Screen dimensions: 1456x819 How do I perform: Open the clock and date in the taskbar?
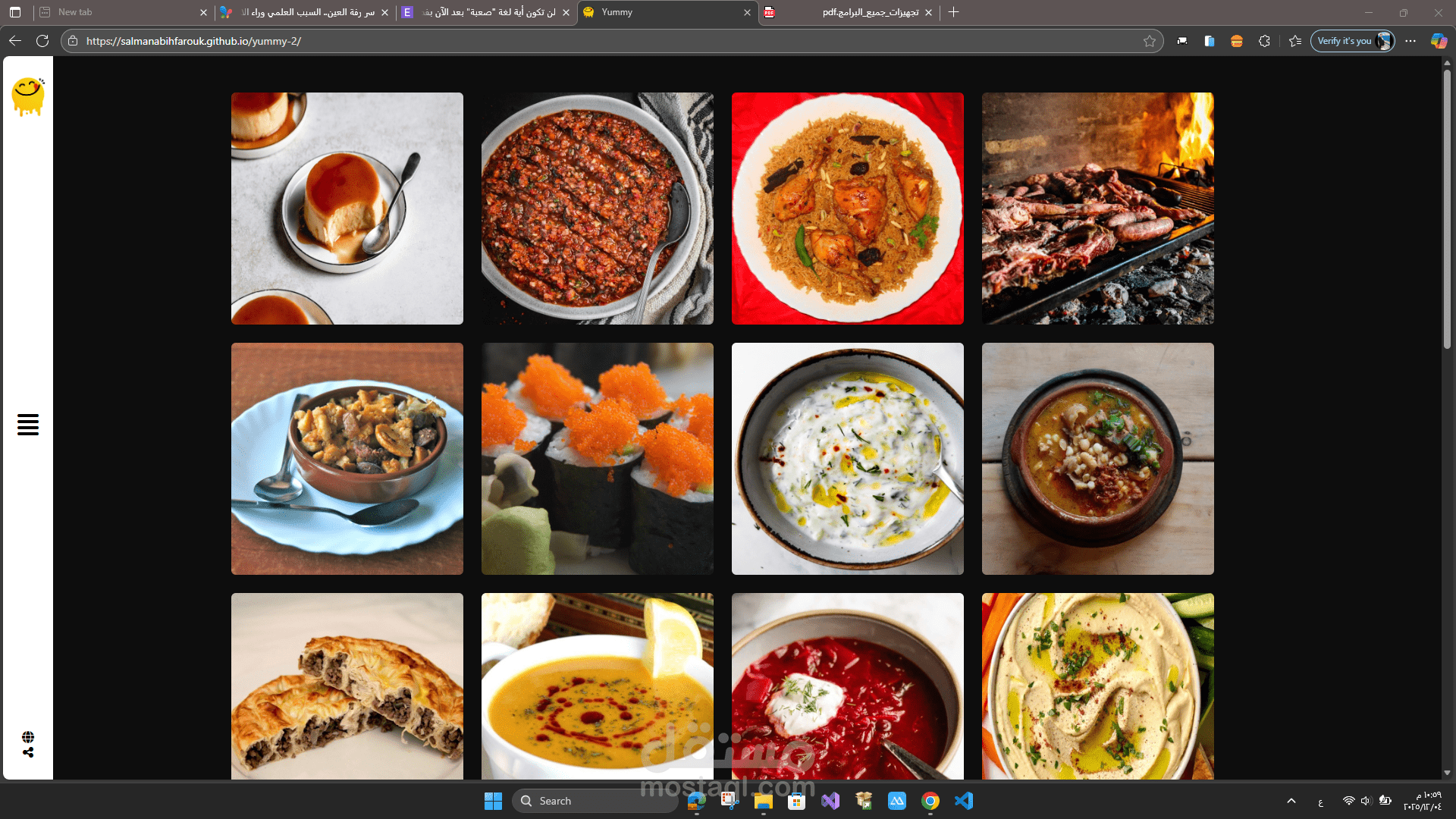click(1422, 801)
